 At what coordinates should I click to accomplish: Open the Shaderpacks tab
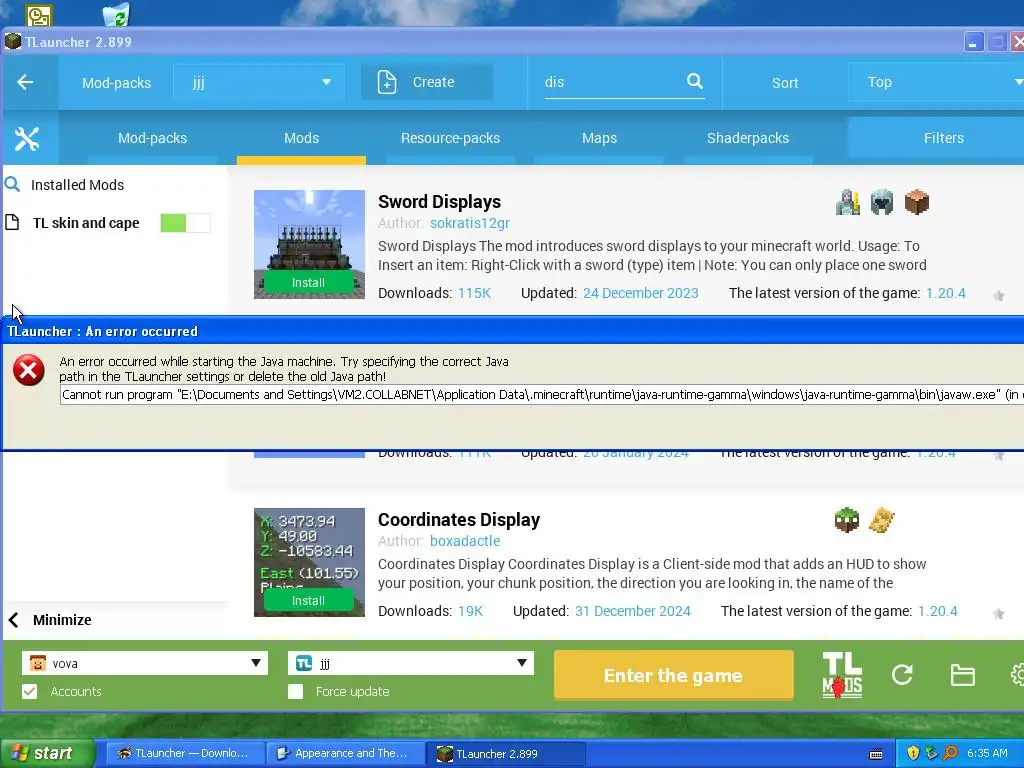(x=748, y=138)
